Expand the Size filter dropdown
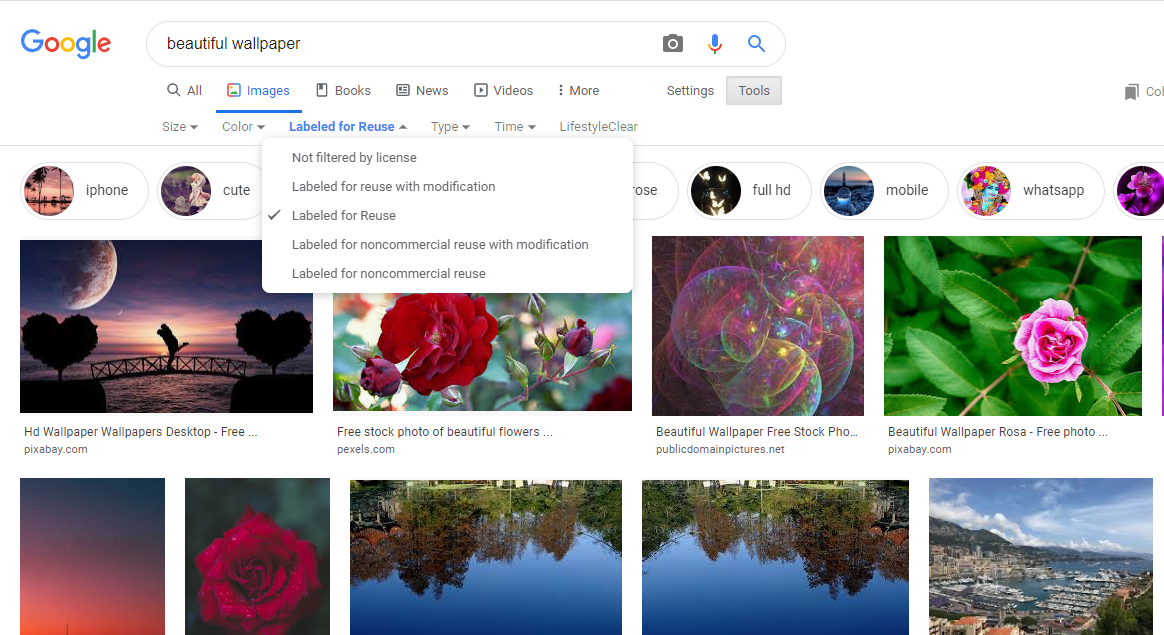The image size is (1164, 635). pyautogui.click(x=180, y=127)
